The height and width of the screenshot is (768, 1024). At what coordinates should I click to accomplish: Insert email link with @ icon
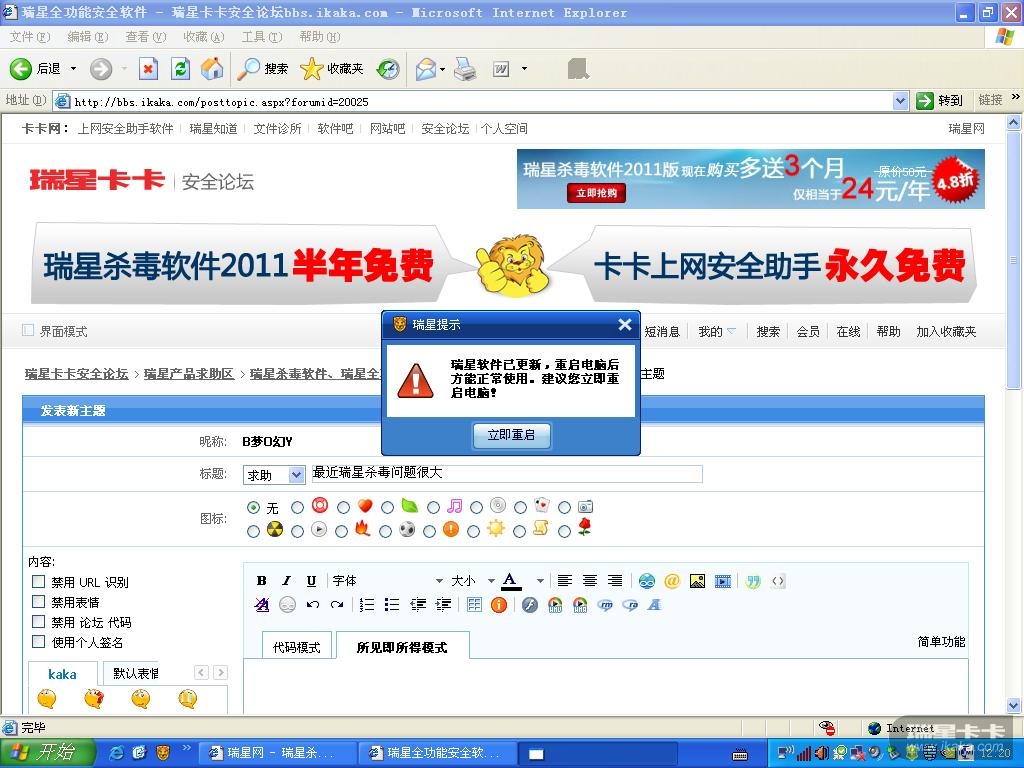click(x=671, y=581)
